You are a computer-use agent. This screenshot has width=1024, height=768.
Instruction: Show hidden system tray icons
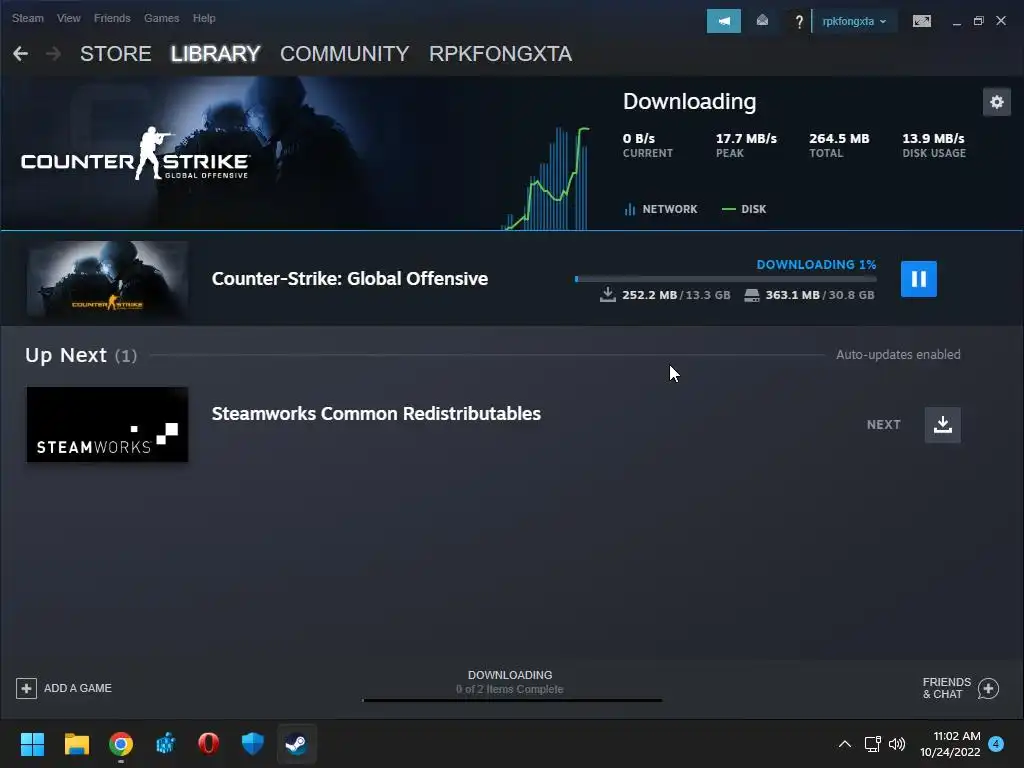coord(844,744)
